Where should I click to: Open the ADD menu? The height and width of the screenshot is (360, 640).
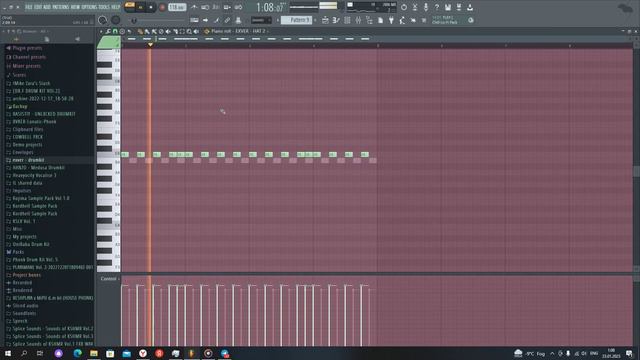tap(47, 7)
